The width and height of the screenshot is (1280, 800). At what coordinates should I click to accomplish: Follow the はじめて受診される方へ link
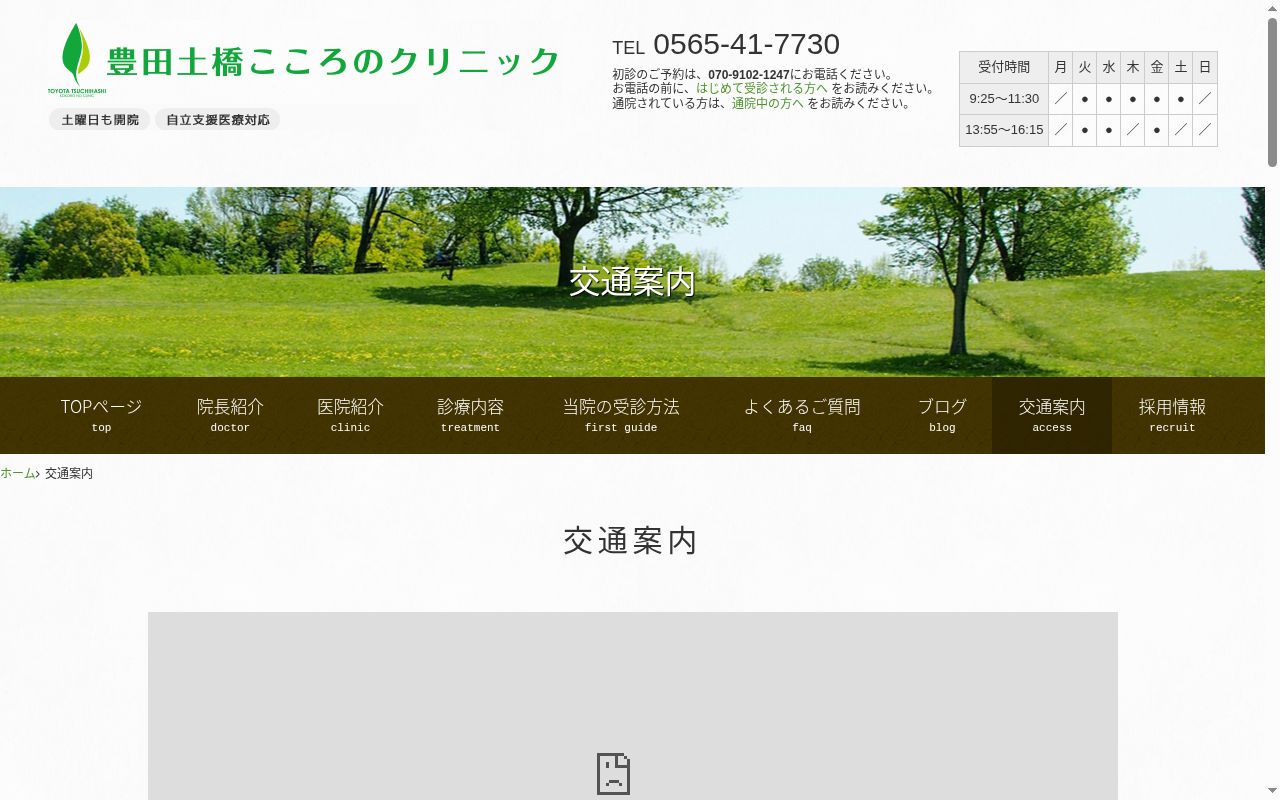point(762,88)
